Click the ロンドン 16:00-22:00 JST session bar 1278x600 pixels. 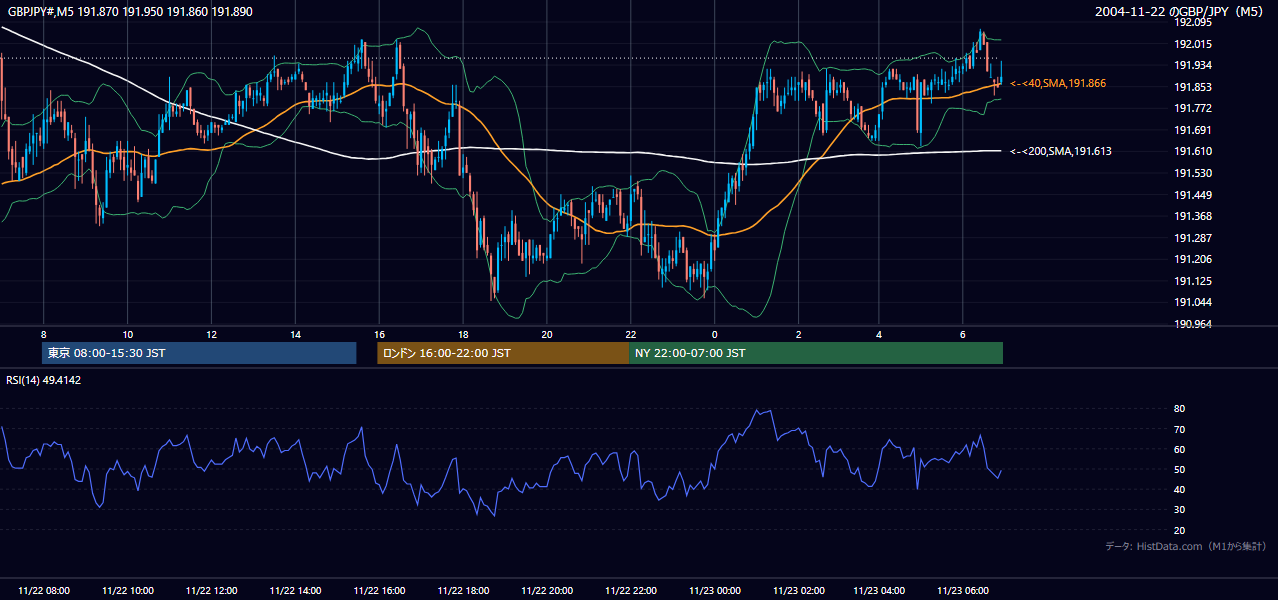tap(503, 353)
